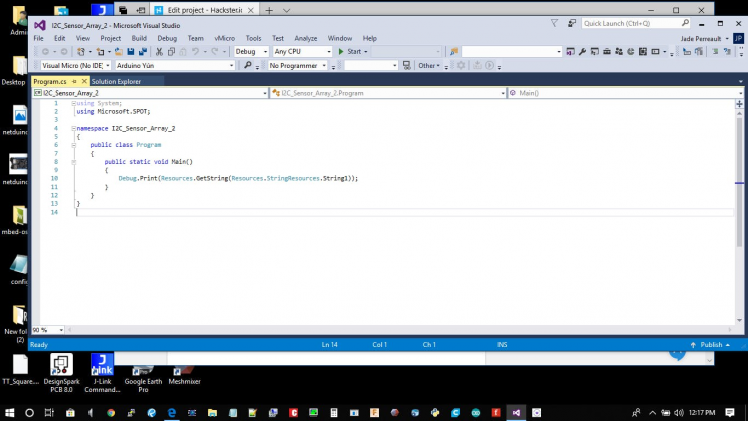The image size is (748, 421).
Task: Open the File menu
Action: tap(38, 38)
